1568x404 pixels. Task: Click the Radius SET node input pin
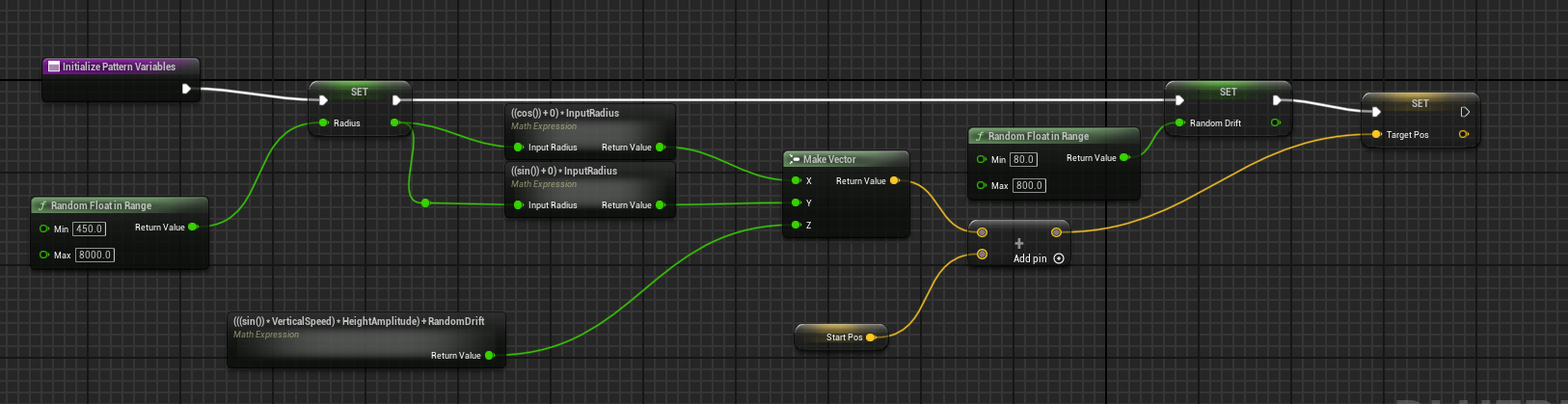(x=324, y=122)
